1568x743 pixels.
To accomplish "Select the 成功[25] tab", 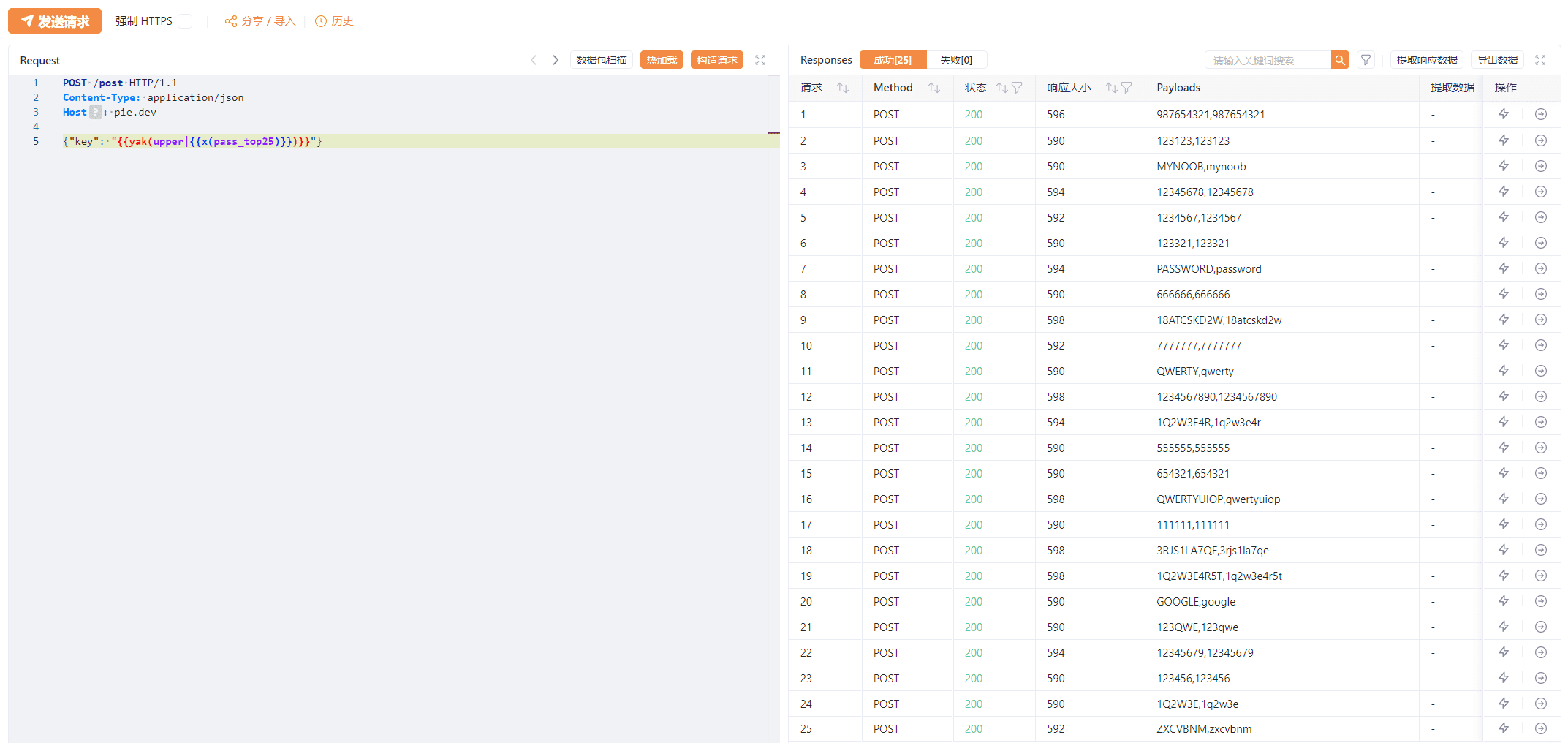I will click(x=893, y=60).
